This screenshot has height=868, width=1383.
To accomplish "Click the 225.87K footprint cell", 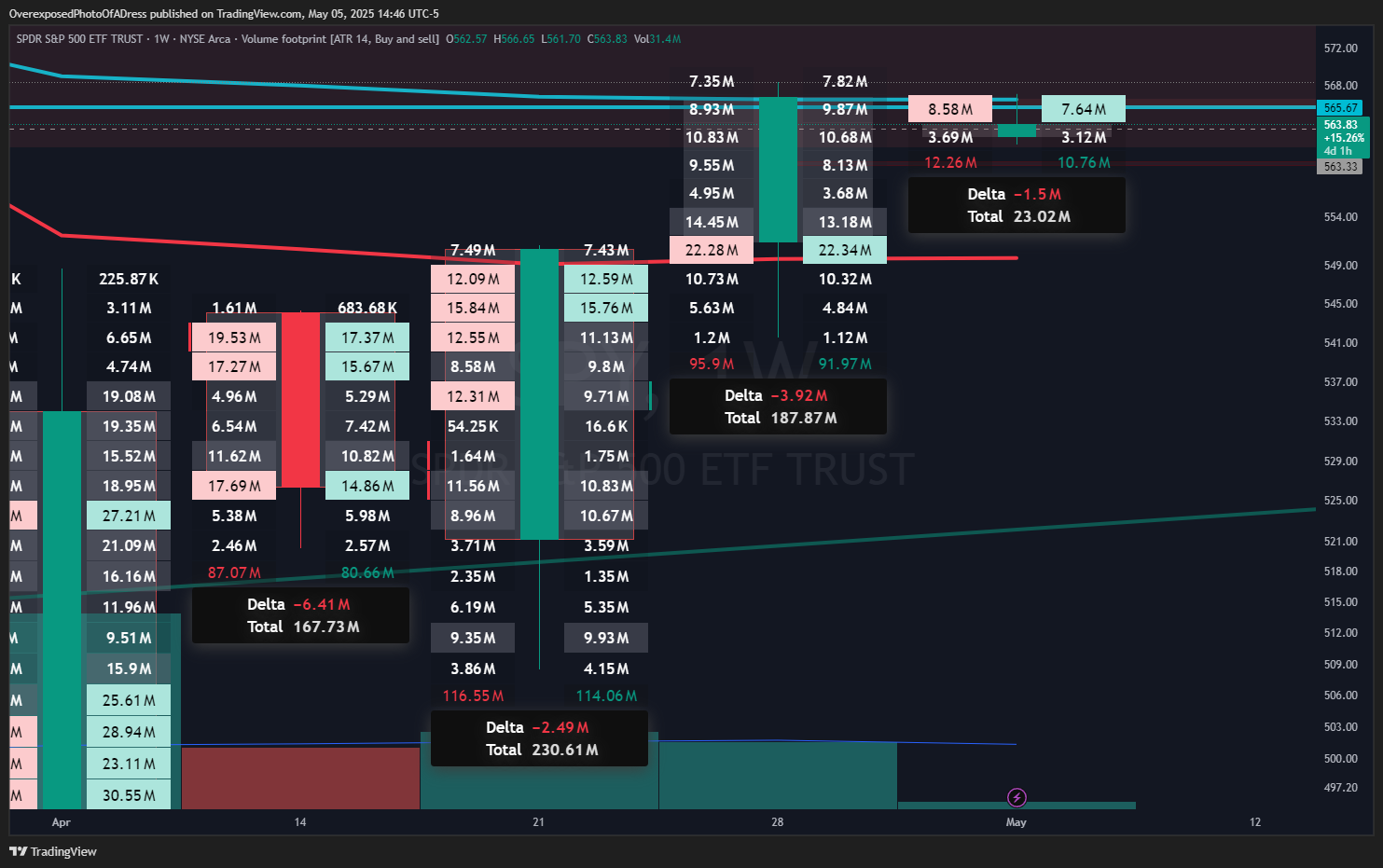I will point(129,279).
